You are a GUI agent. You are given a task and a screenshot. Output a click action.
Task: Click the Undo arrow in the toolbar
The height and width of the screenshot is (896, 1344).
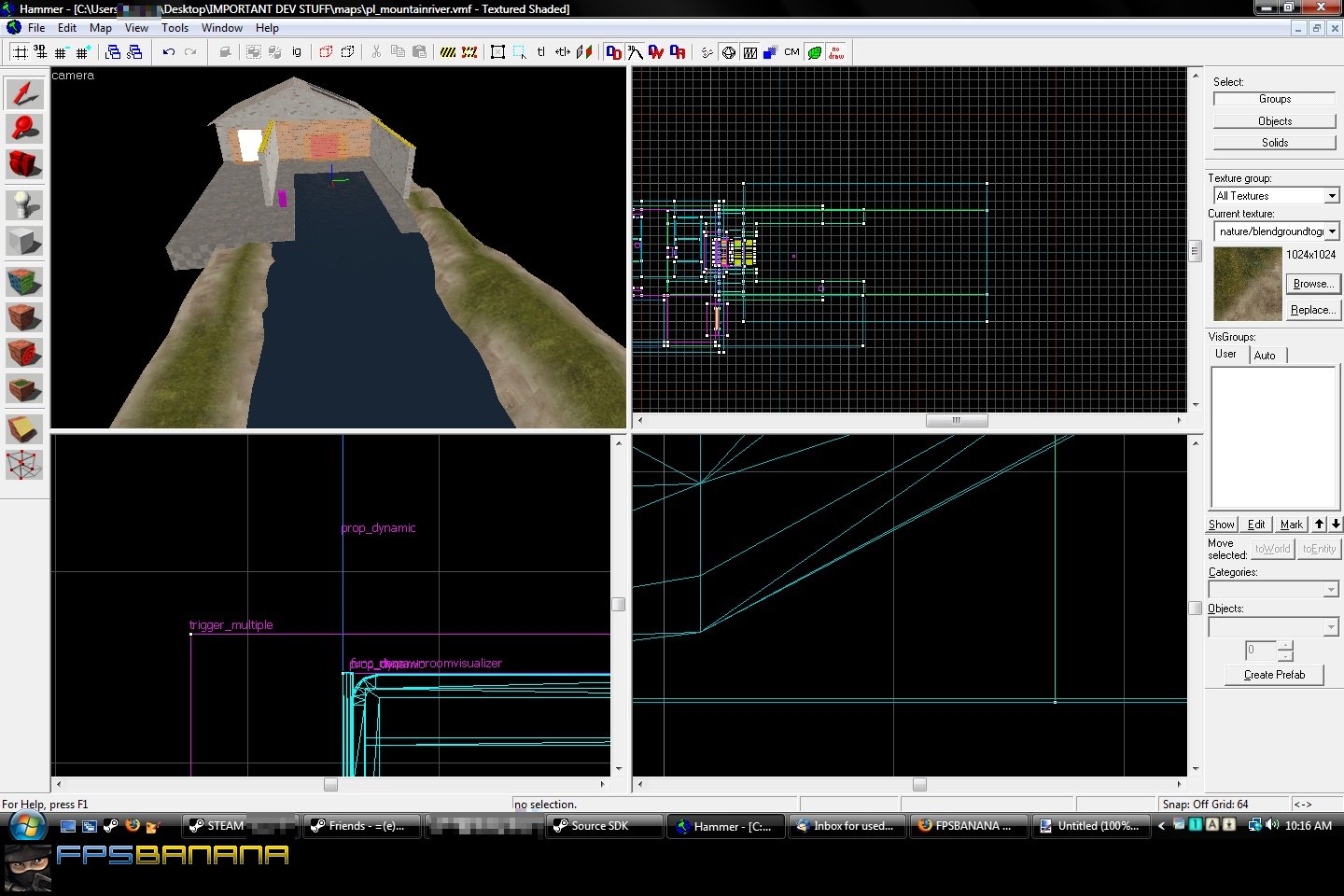tap(169, 52)
